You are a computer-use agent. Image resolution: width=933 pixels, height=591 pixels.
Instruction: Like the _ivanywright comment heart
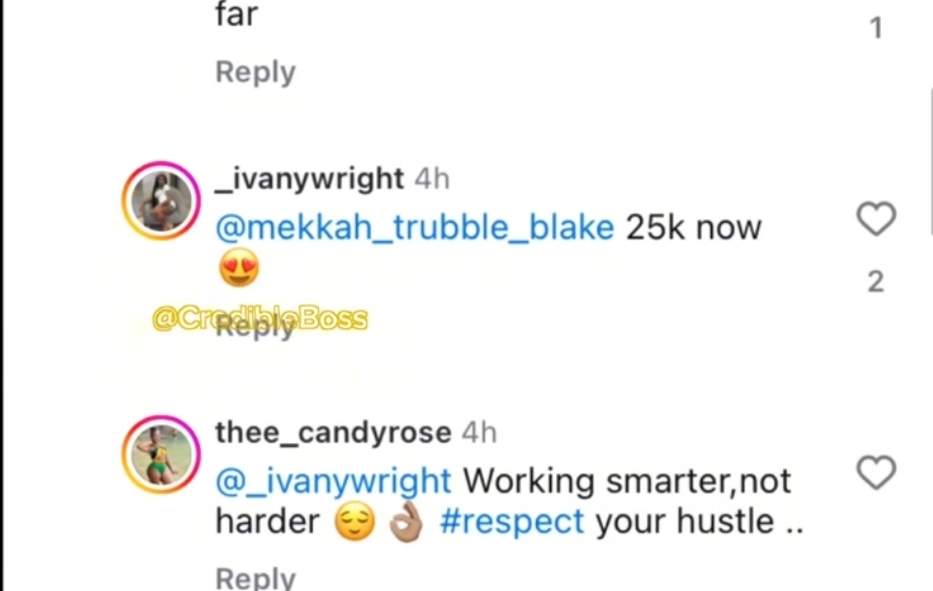(876, 218)
